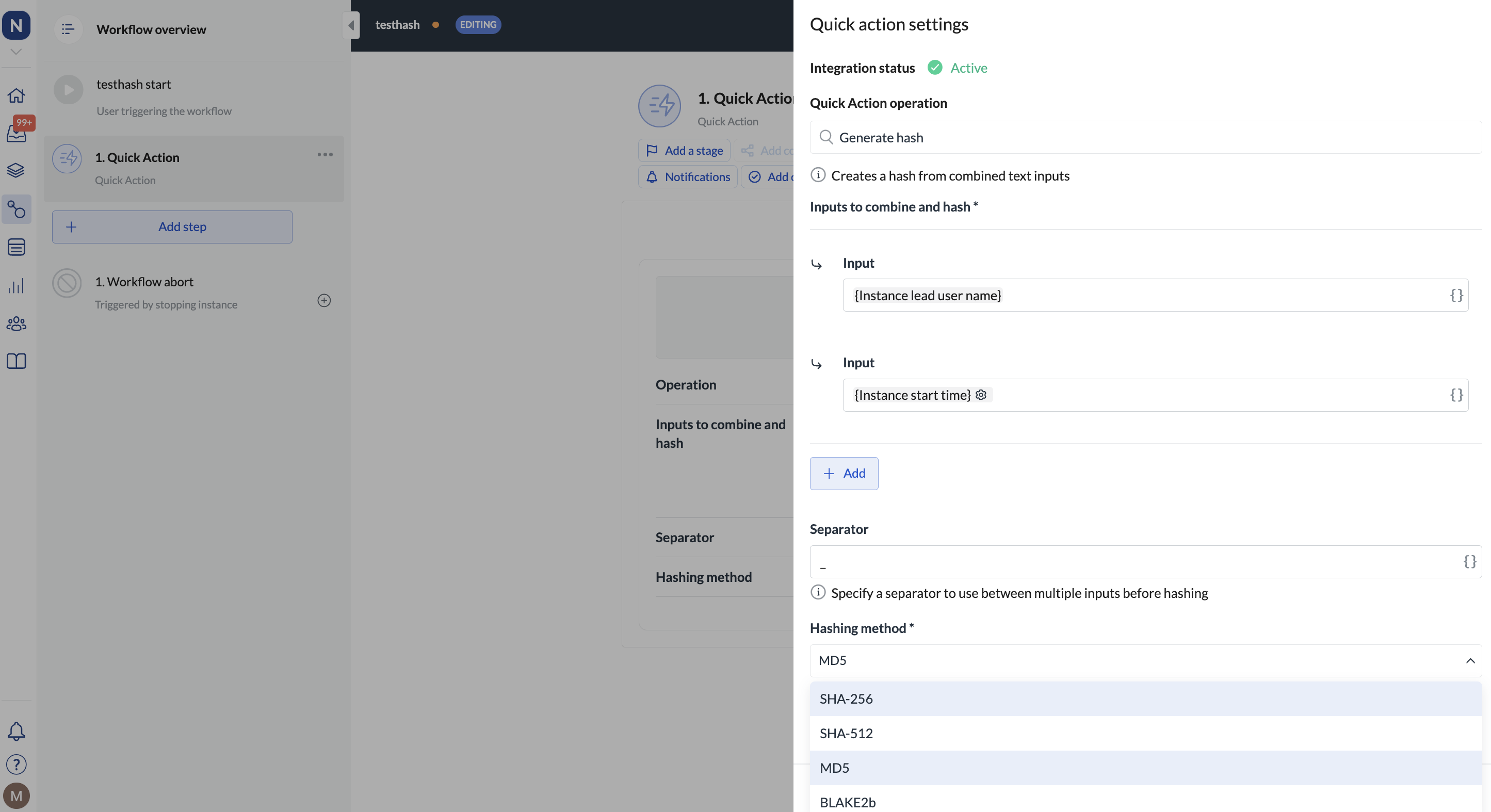Click the plus circle beside Workflow abort

(x=324, y=300)
